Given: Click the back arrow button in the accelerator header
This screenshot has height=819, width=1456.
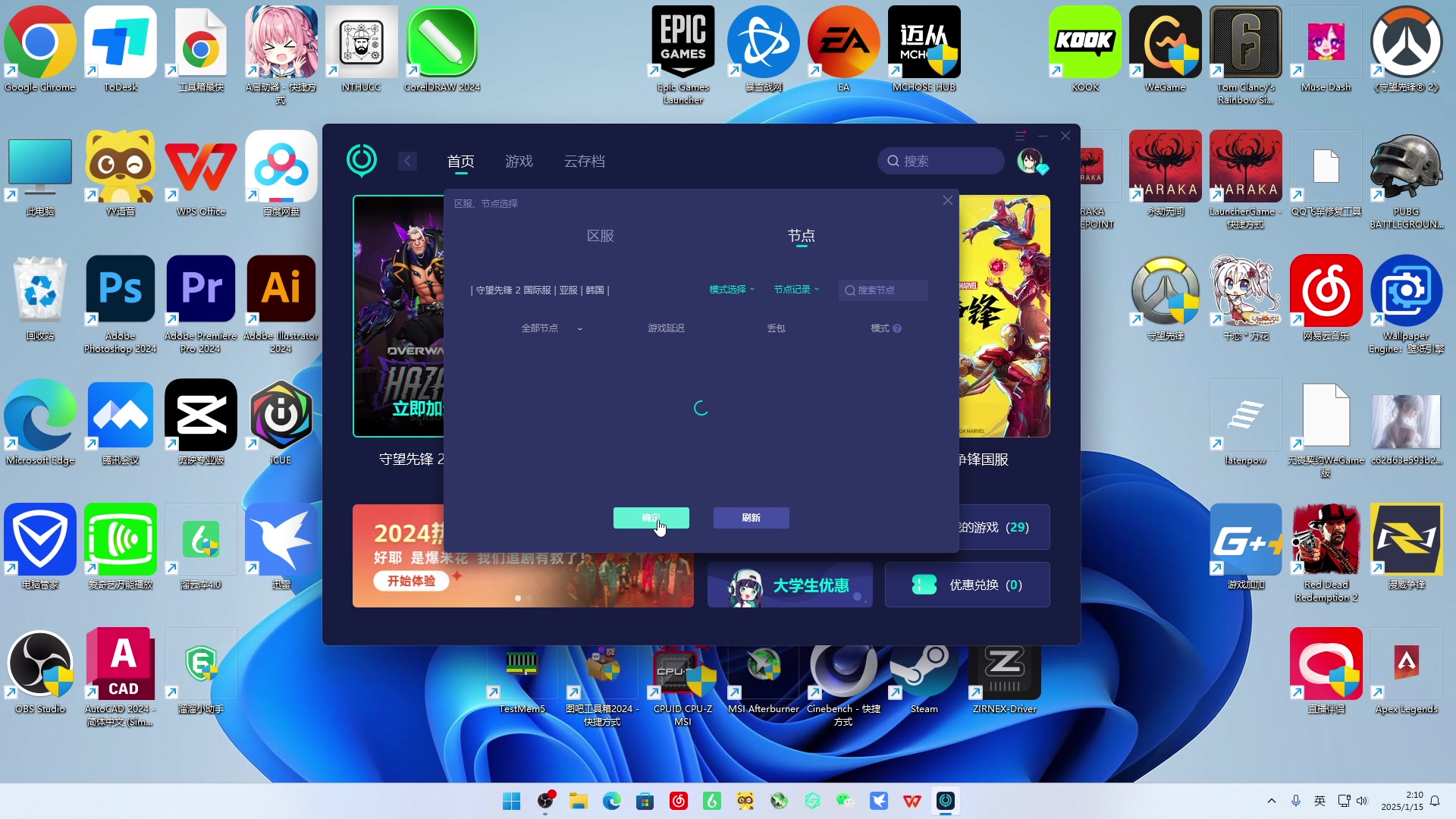Looking at the screenshot, I should pos(407,161).
